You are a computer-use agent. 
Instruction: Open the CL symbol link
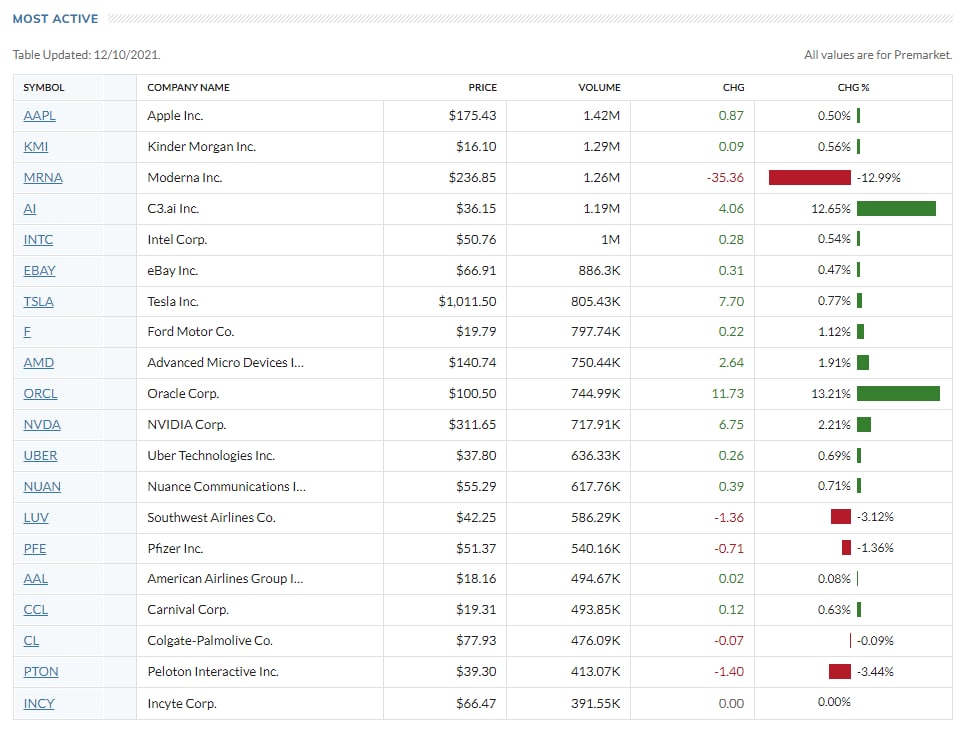coord(32,641)
